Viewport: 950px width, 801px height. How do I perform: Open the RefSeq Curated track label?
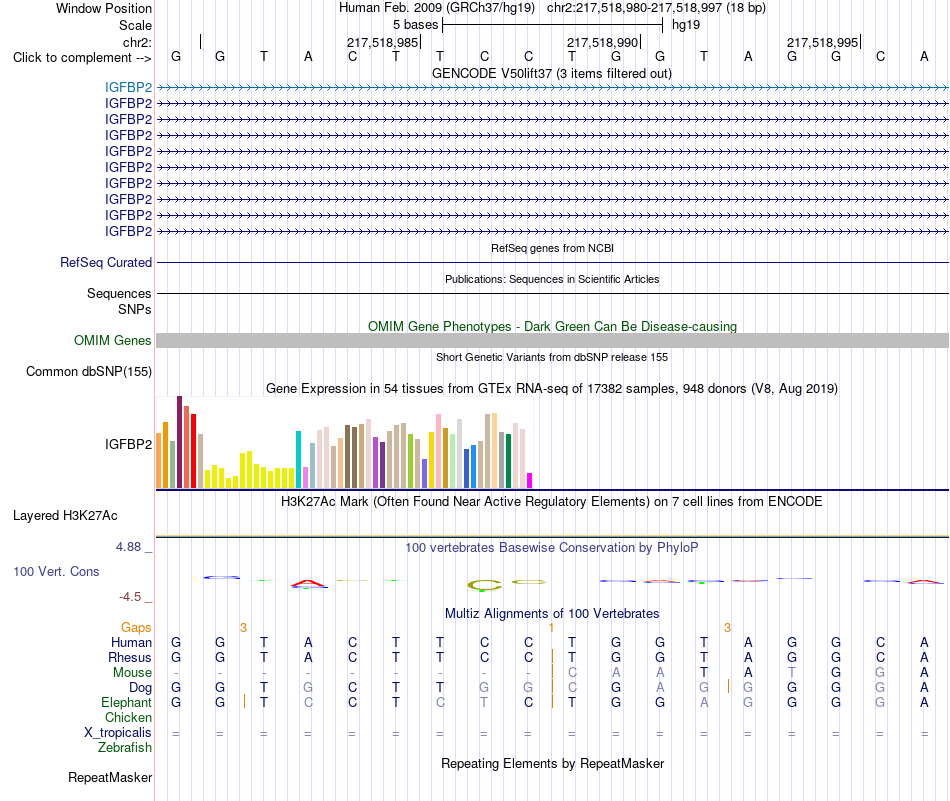coord(106,262)
